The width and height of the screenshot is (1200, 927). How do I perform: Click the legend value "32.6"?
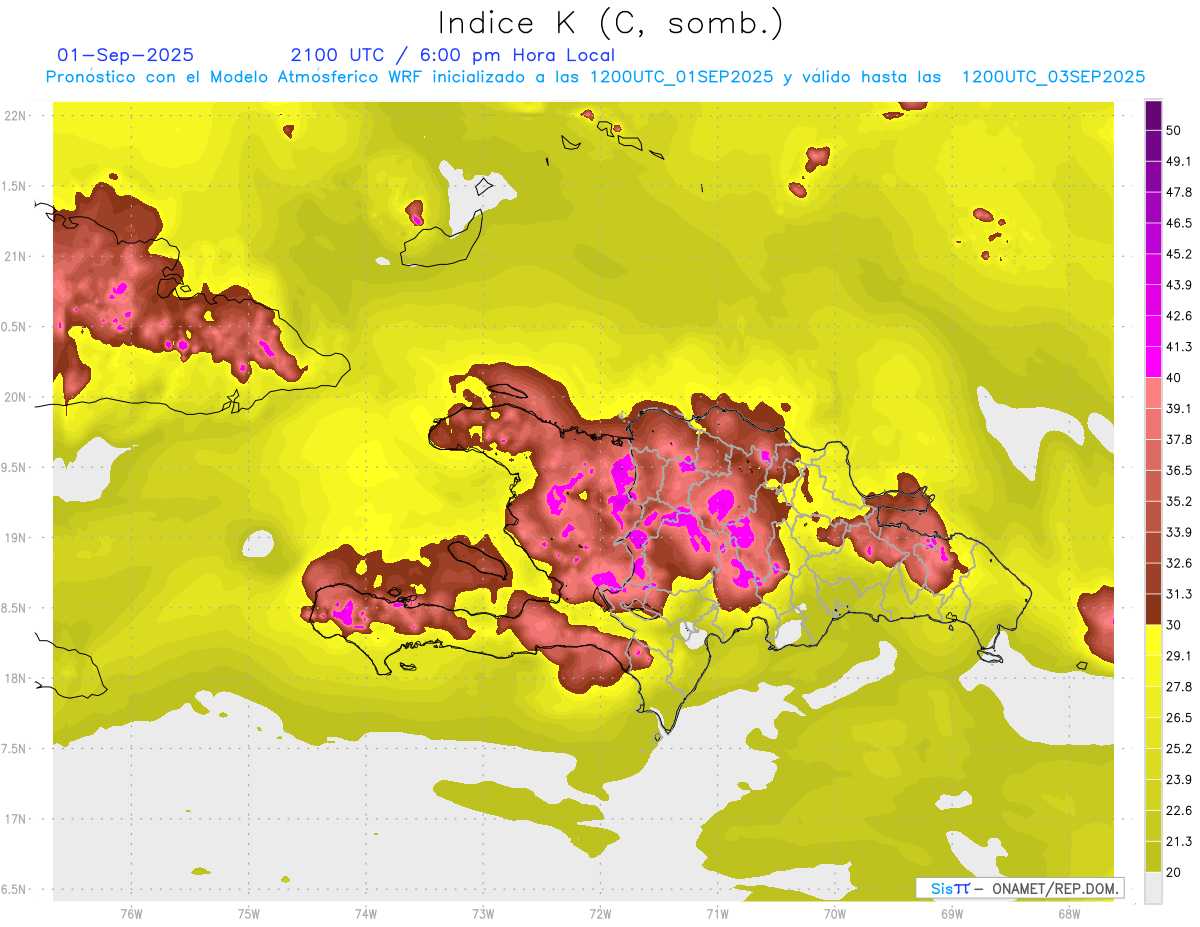(1179, 563)
